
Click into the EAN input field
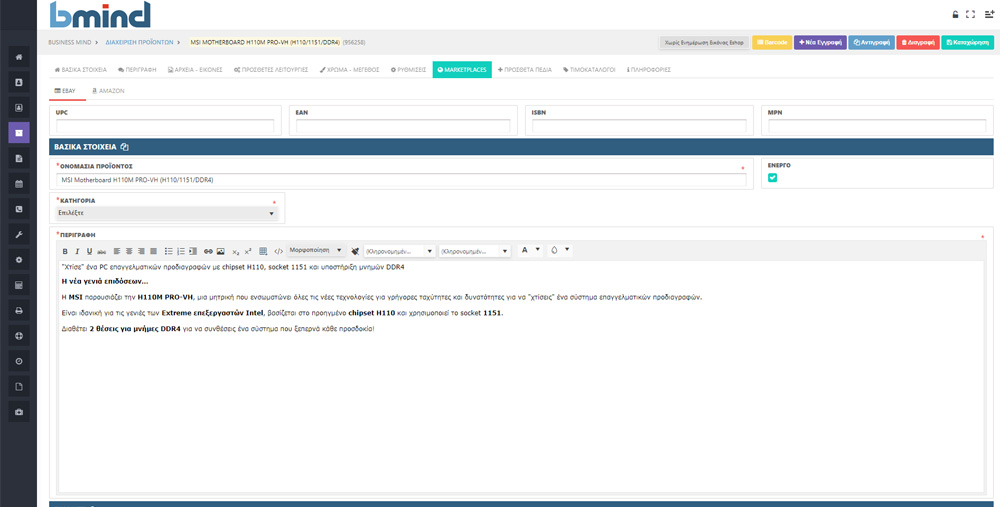coord(403,126)
